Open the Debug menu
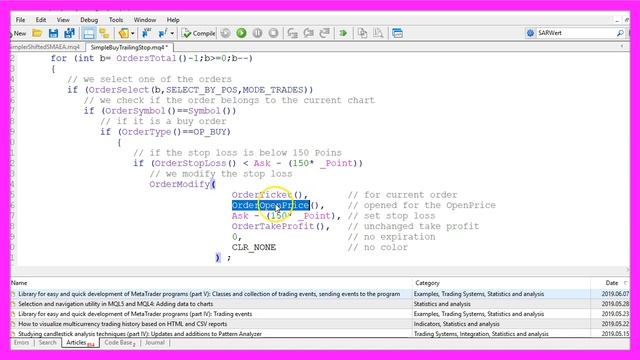640x360 pixels. pos(89,20)
